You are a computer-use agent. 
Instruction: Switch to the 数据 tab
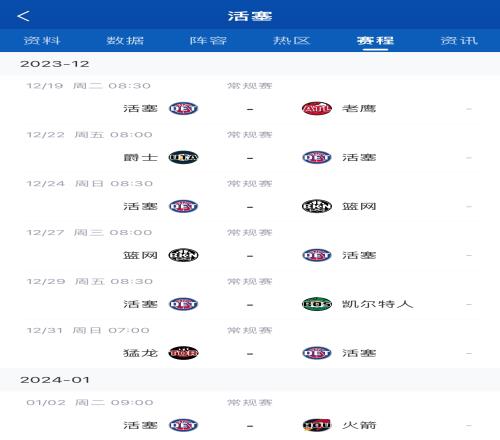(x=125, y=41)
